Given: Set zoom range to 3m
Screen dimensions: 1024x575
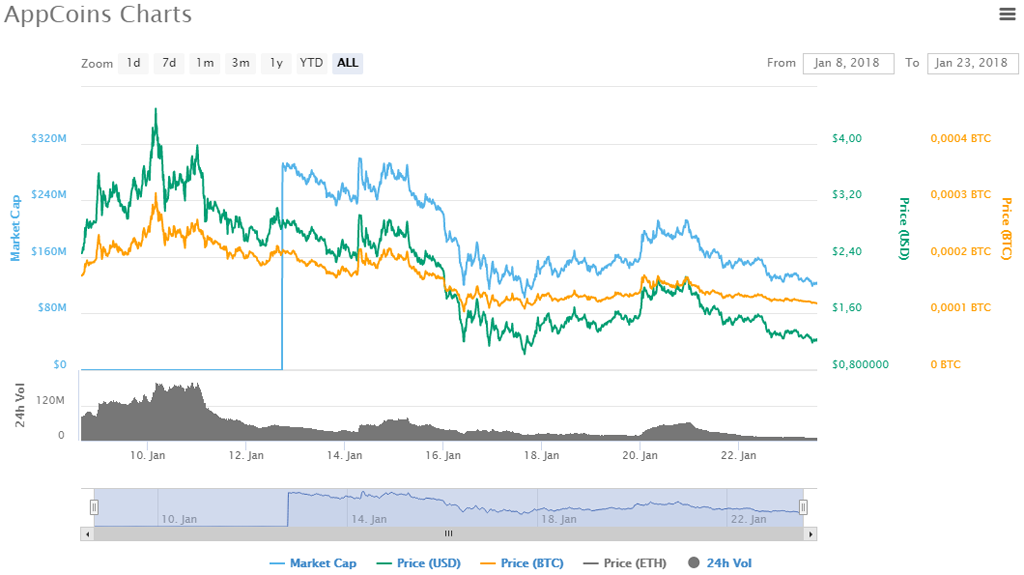Looking at the screenshot, I should (x=240, y=63).
